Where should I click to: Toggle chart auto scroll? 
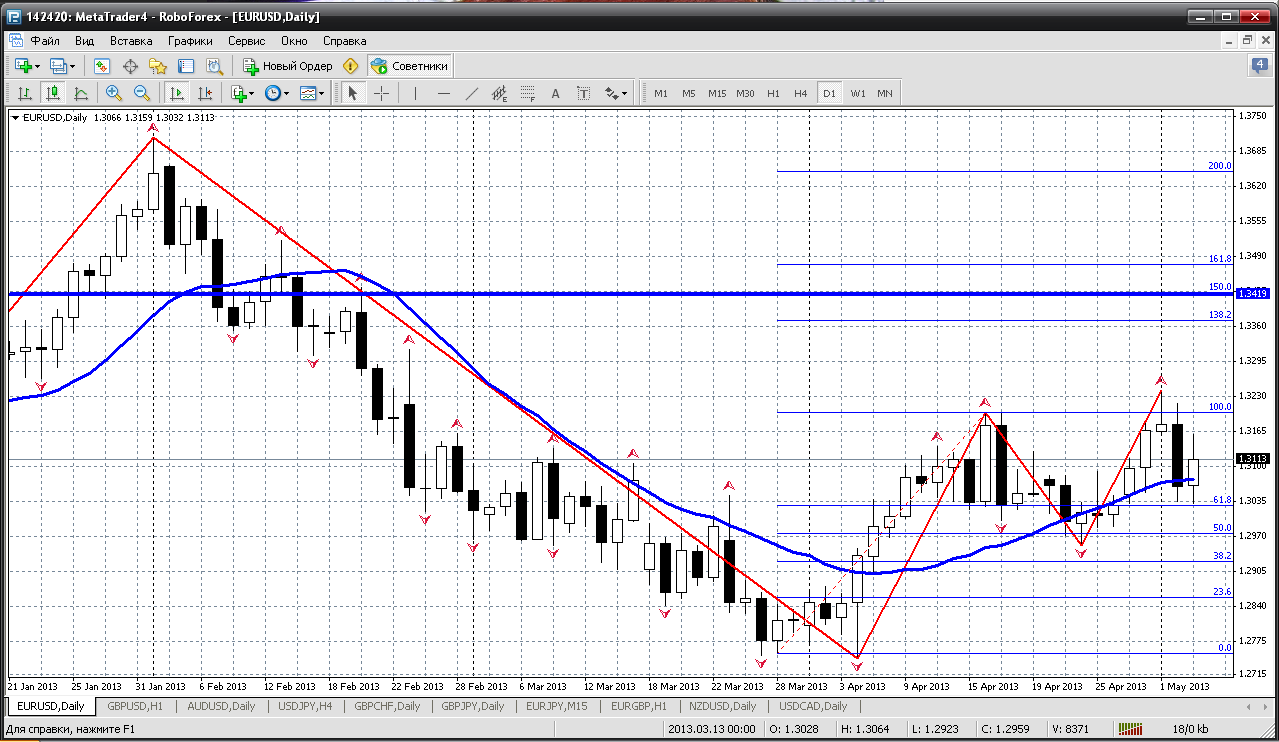177,93
